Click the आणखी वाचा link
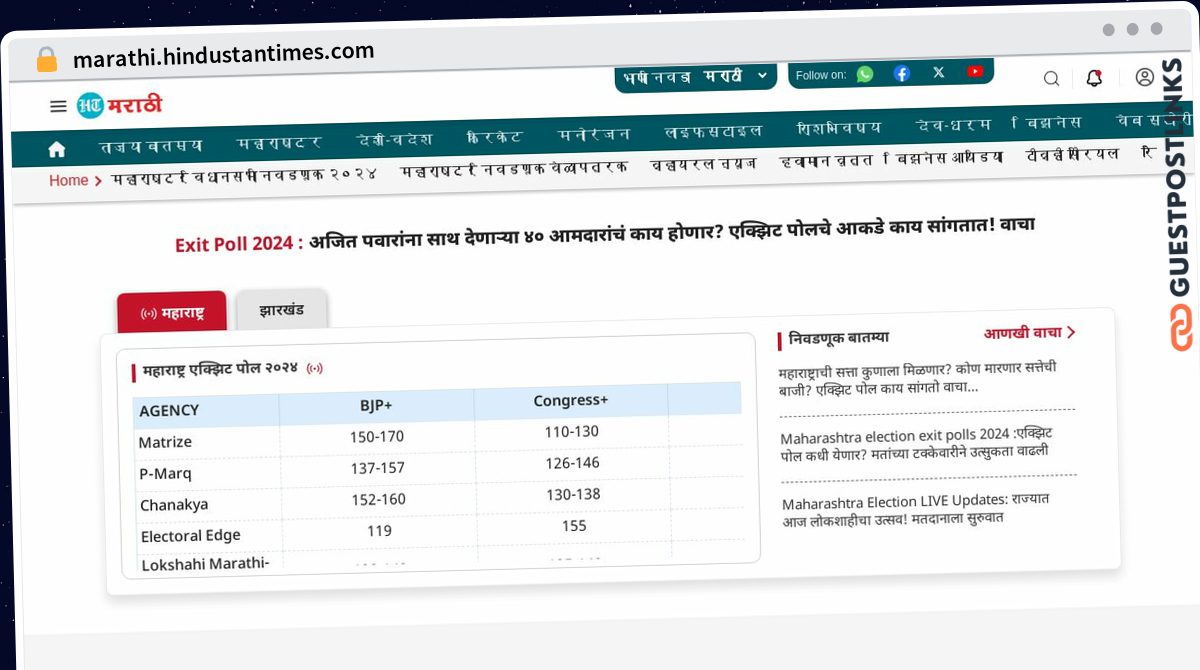 pos(1029,333)
